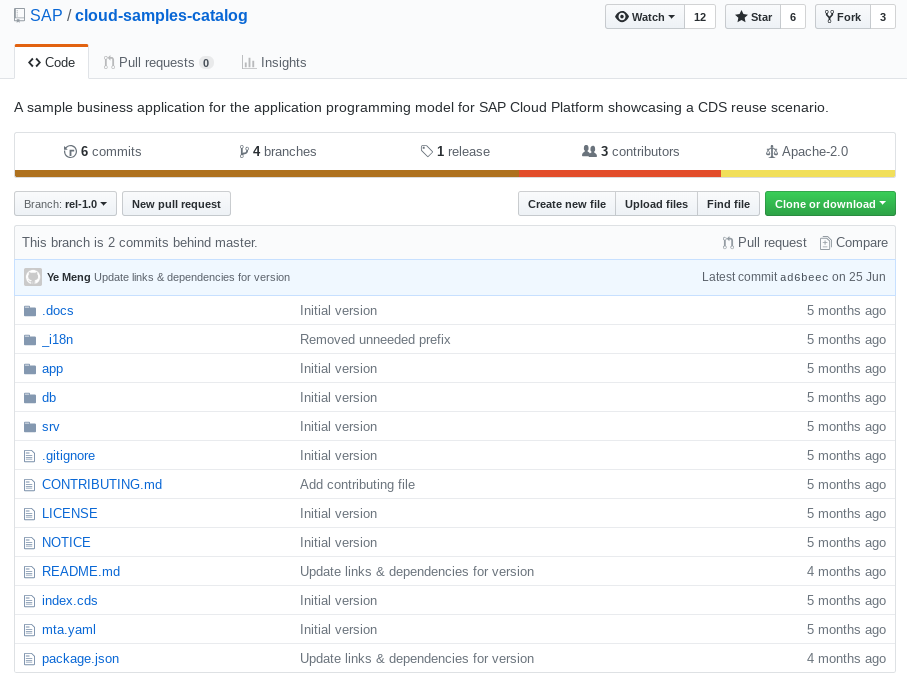View the 1 release page

pos(455,152)
